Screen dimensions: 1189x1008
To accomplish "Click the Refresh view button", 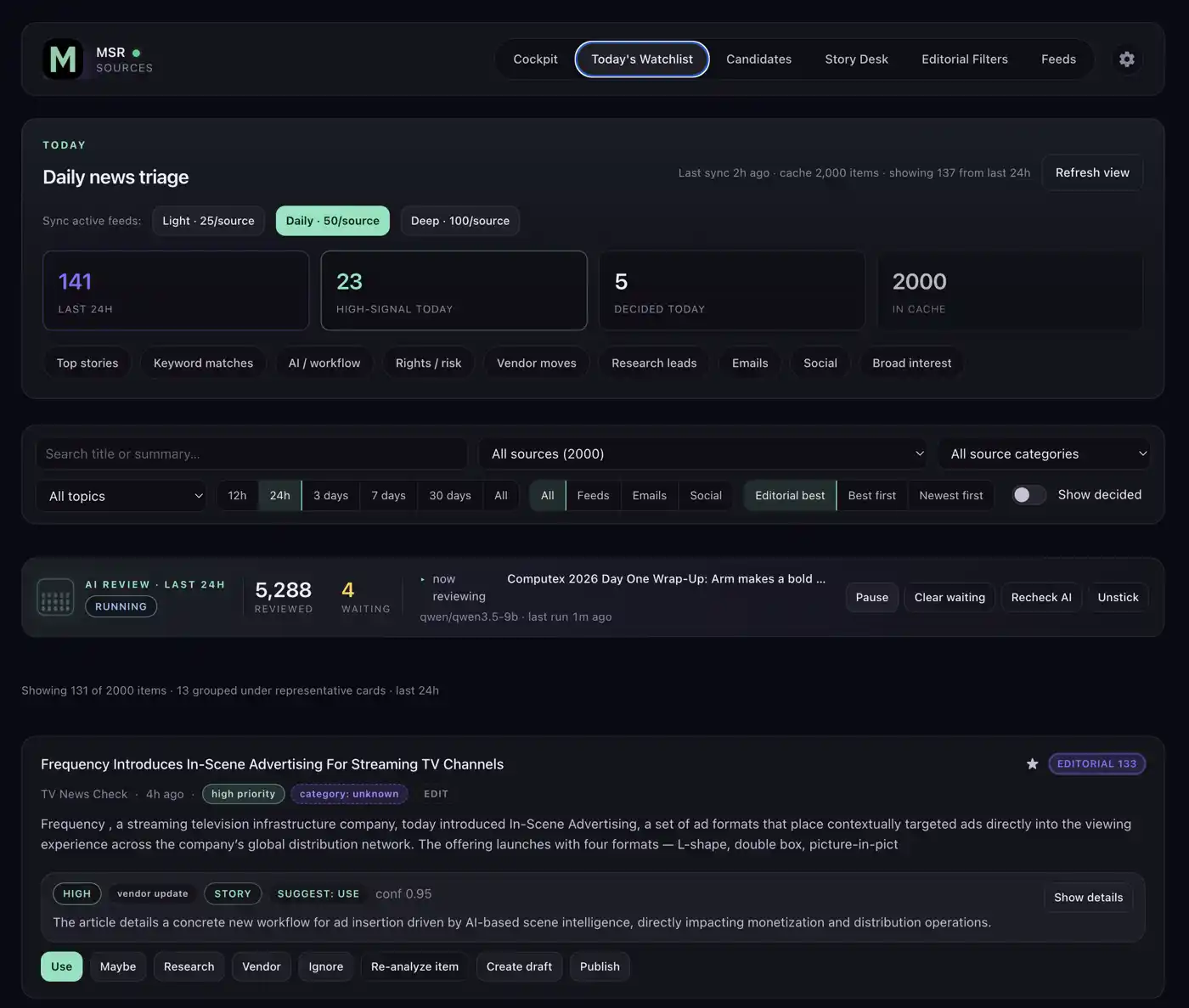I will pyautogui.click(x=1092, y=172).
